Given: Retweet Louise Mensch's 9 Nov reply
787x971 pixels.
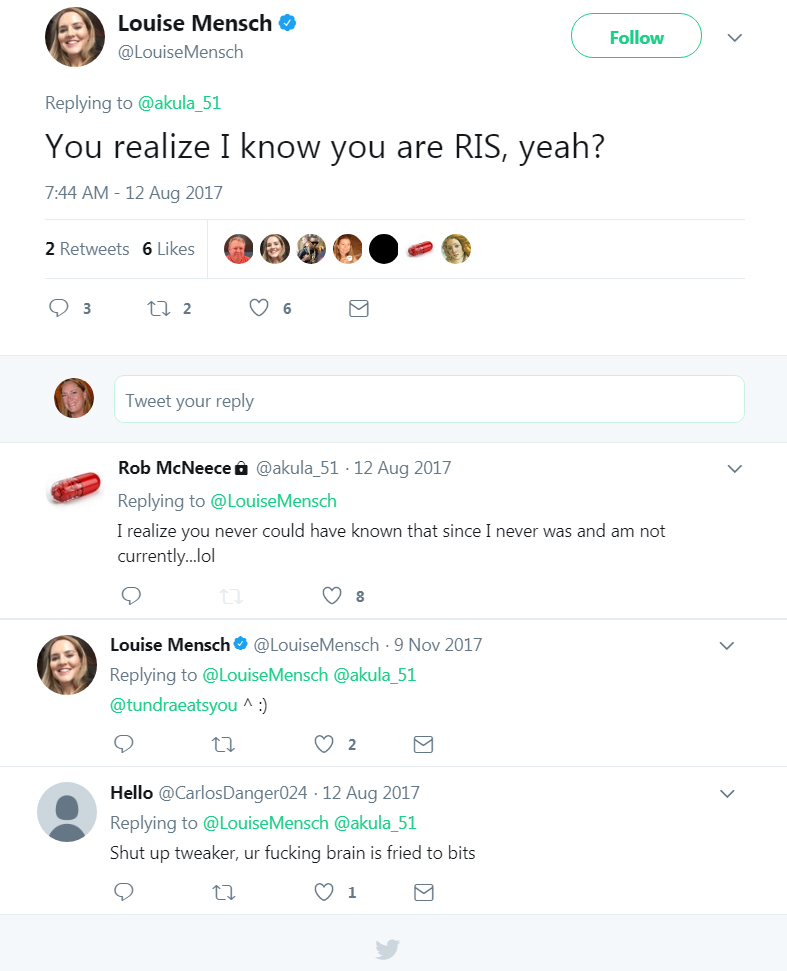Looking at the screenshot, I should [224, 744].
